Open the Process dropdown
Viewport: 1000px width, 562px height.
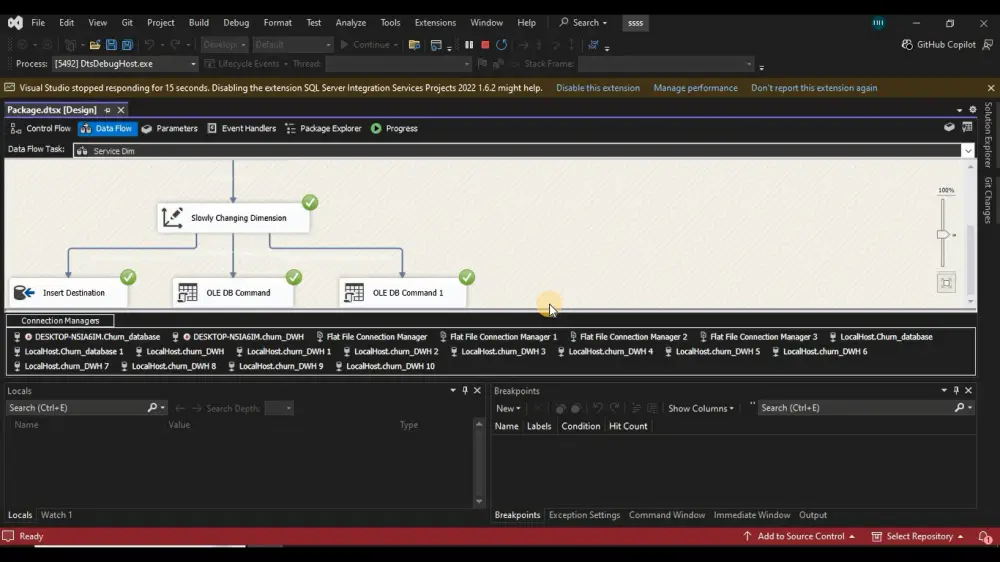194,64
